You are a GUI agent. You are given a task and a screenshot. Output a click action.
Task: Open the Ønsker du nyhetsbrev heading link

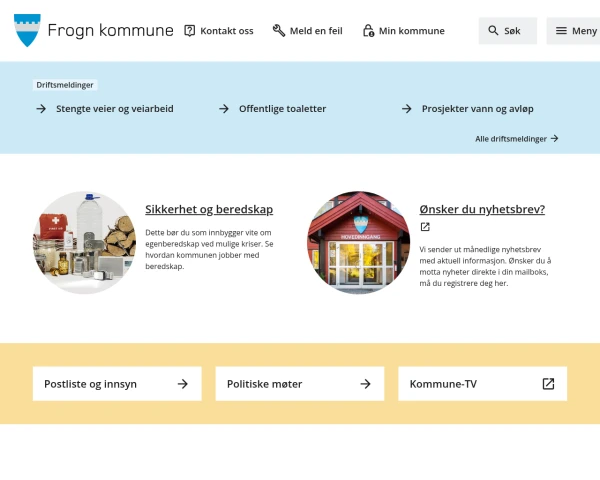(482, 209)
